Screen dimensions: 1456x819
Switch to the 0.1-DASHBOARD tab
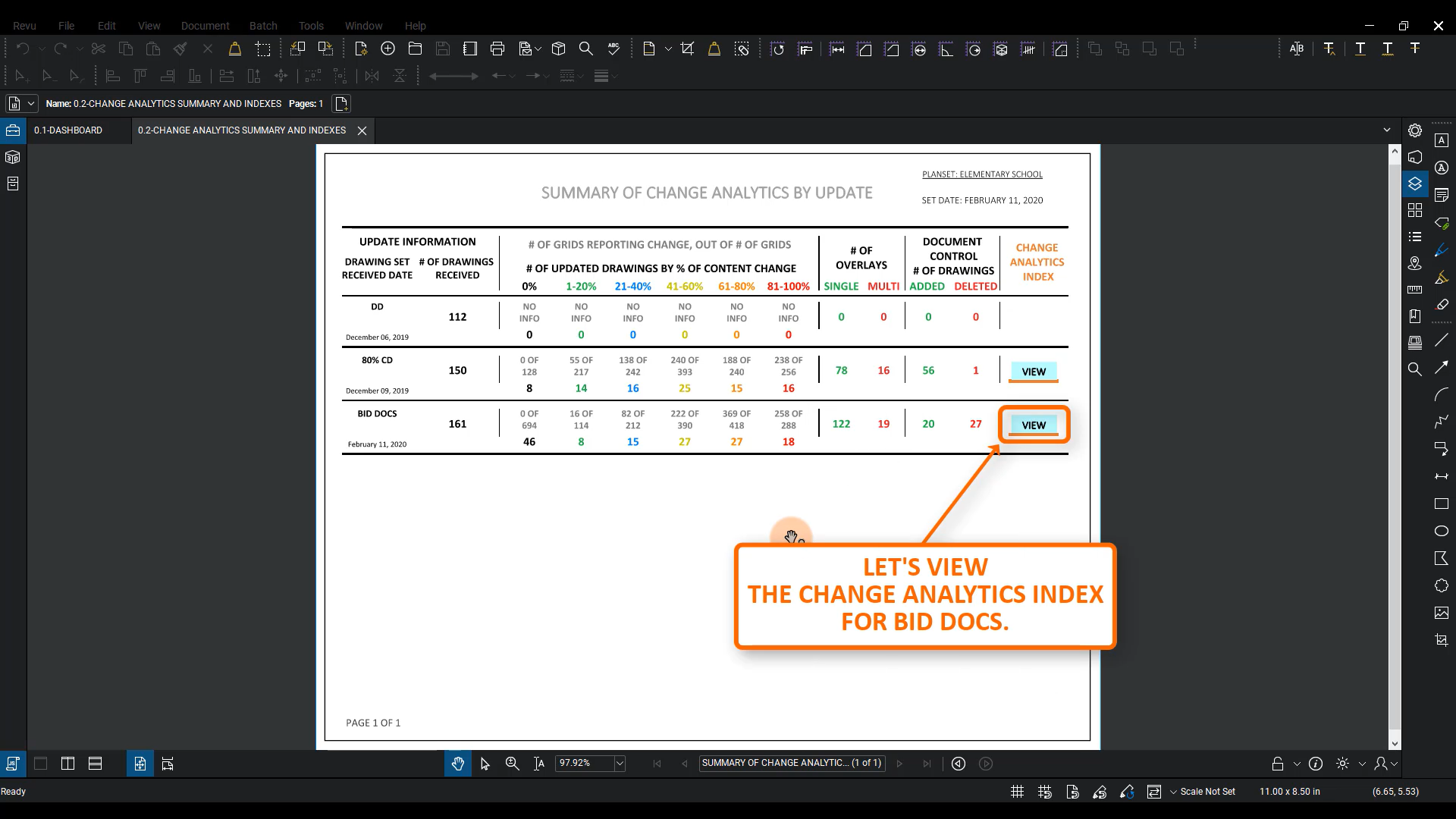(68, 130)
